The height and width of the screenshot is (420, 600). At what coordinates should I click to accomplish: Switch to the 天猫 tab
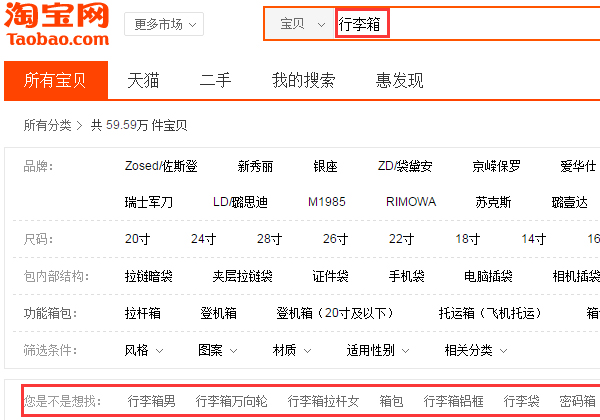coord(143,80)
